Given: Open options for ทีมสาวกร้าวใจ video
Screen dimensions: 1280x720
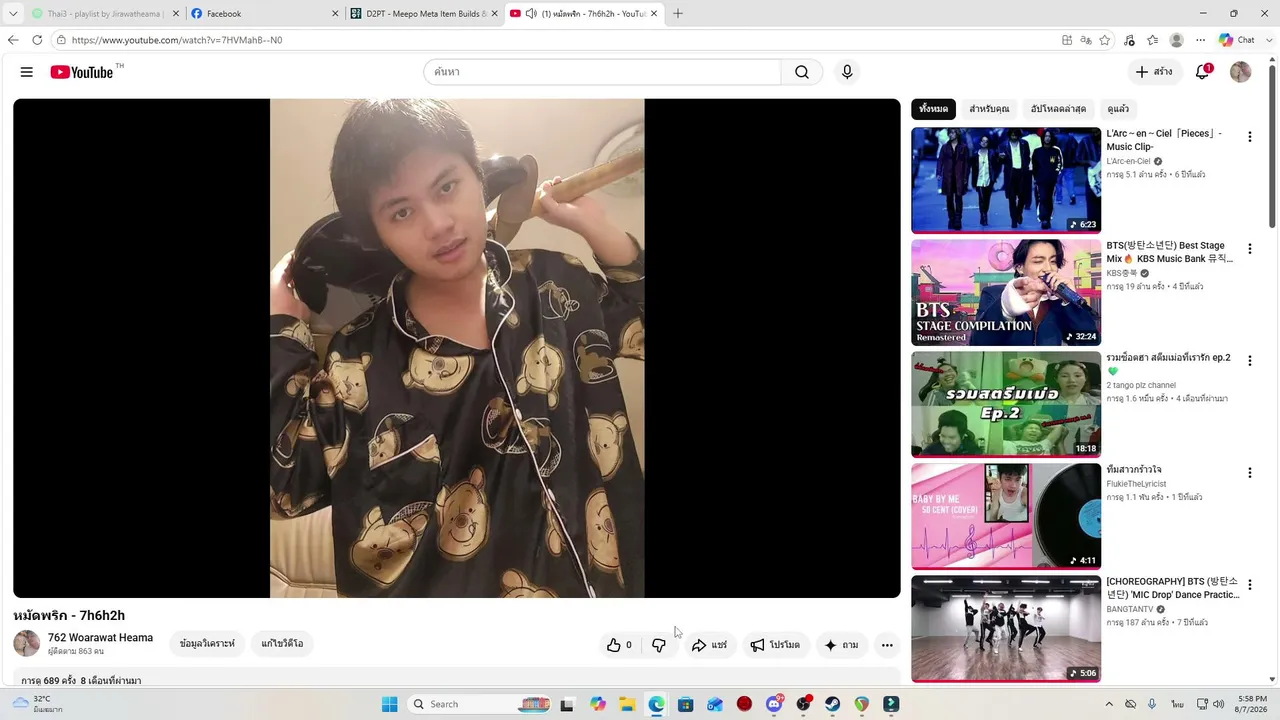Looking at the screenshot, I should (1249, 473).
